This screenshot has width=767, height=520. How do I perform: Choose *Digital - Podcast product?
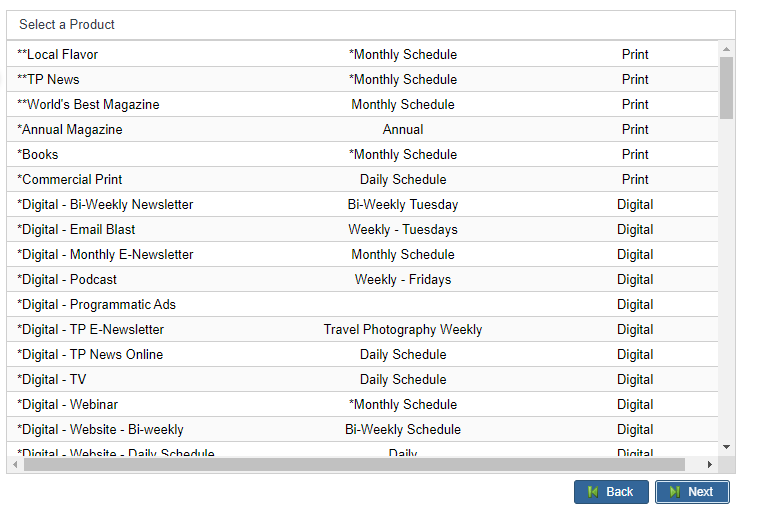362,279
